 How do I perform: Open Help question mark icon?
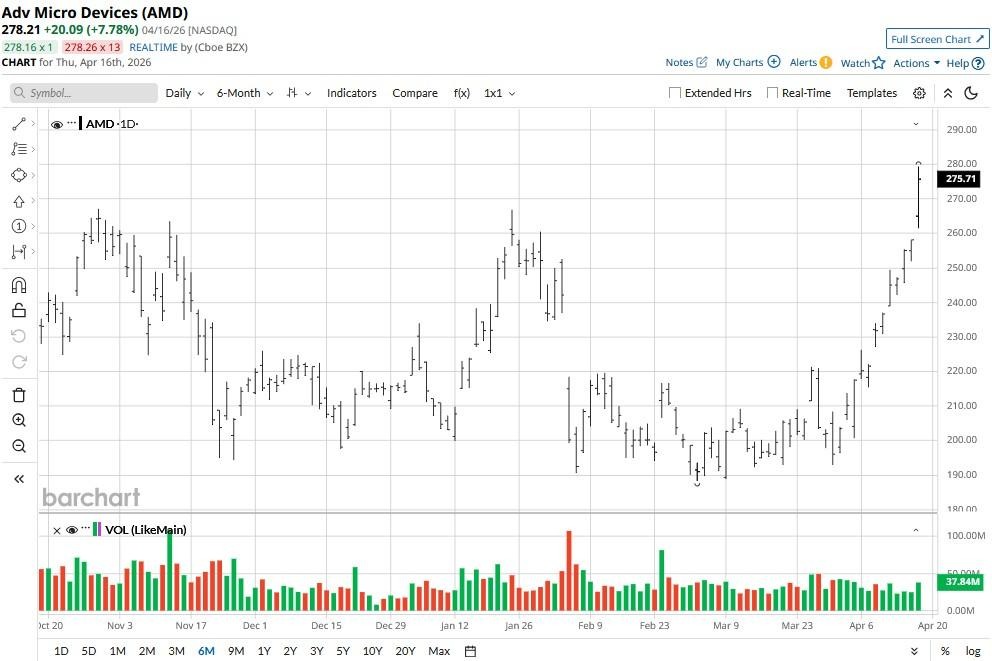[978, 63]
